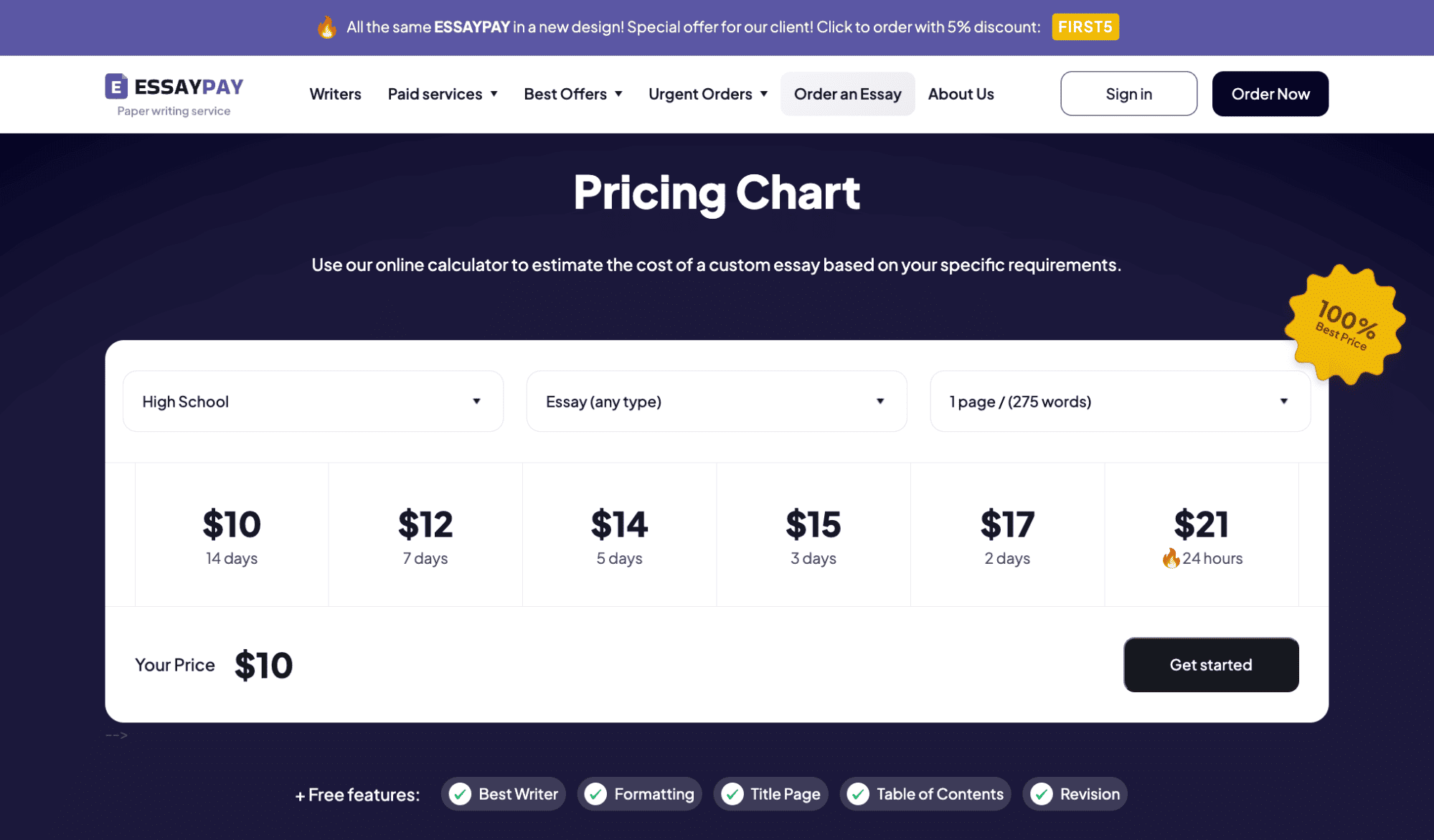Image resolution: width=1434 pixels, height=840 pixels.
Task: Expand the Best Offers menu
Action: tap(573, 94)
